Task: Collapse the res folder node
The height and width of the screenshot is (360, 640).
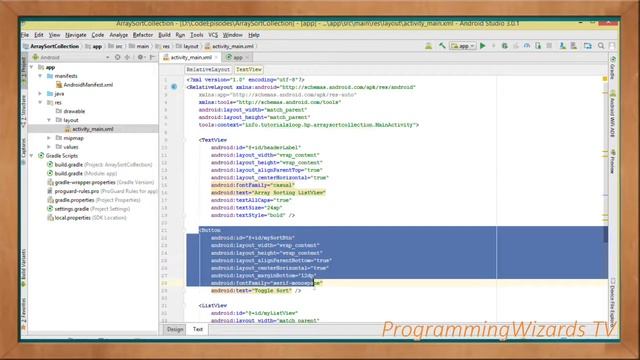Action: point(40,102)
